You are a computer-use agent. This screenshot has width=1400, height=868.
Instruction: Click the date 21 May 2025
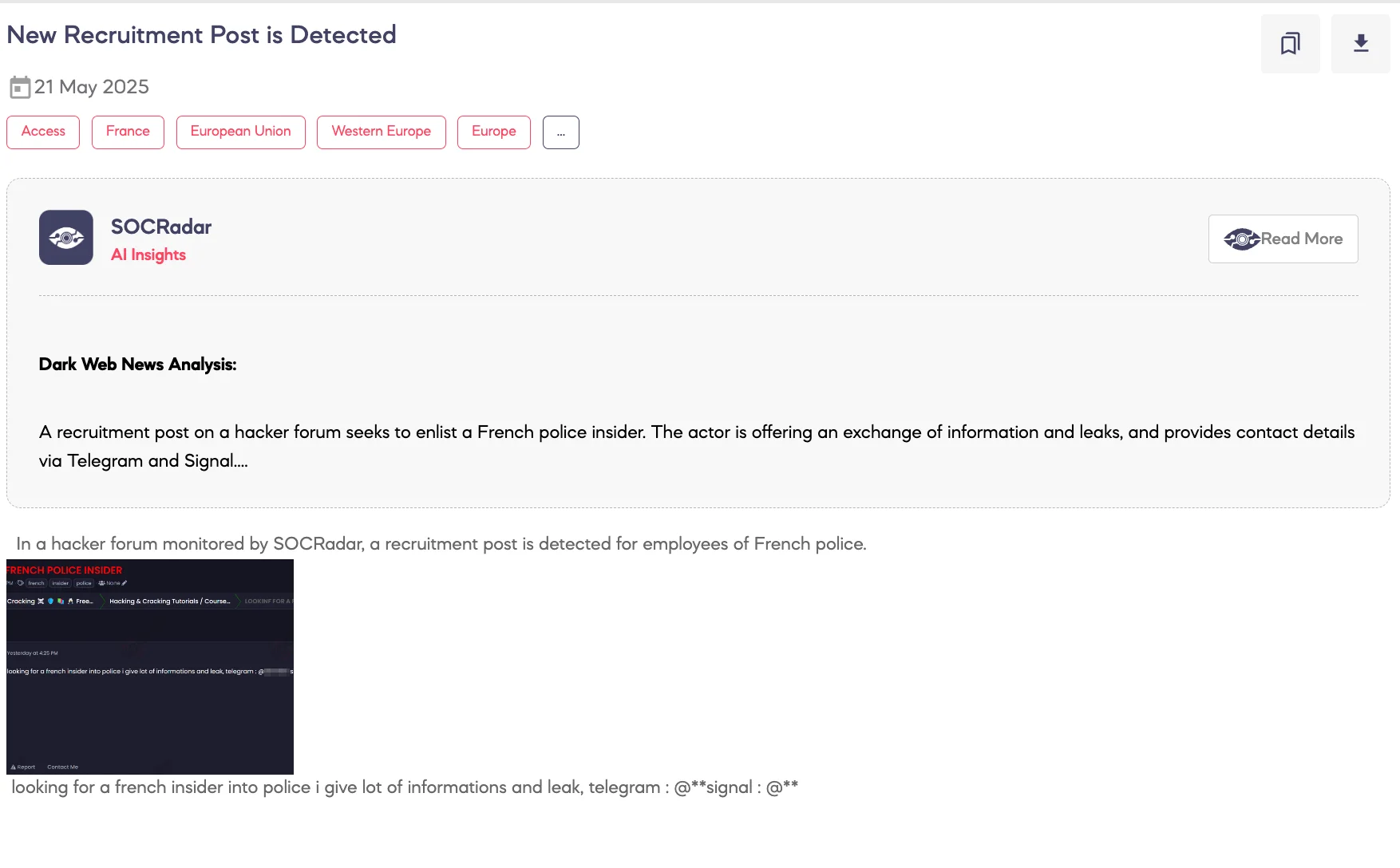coord(92,87)
